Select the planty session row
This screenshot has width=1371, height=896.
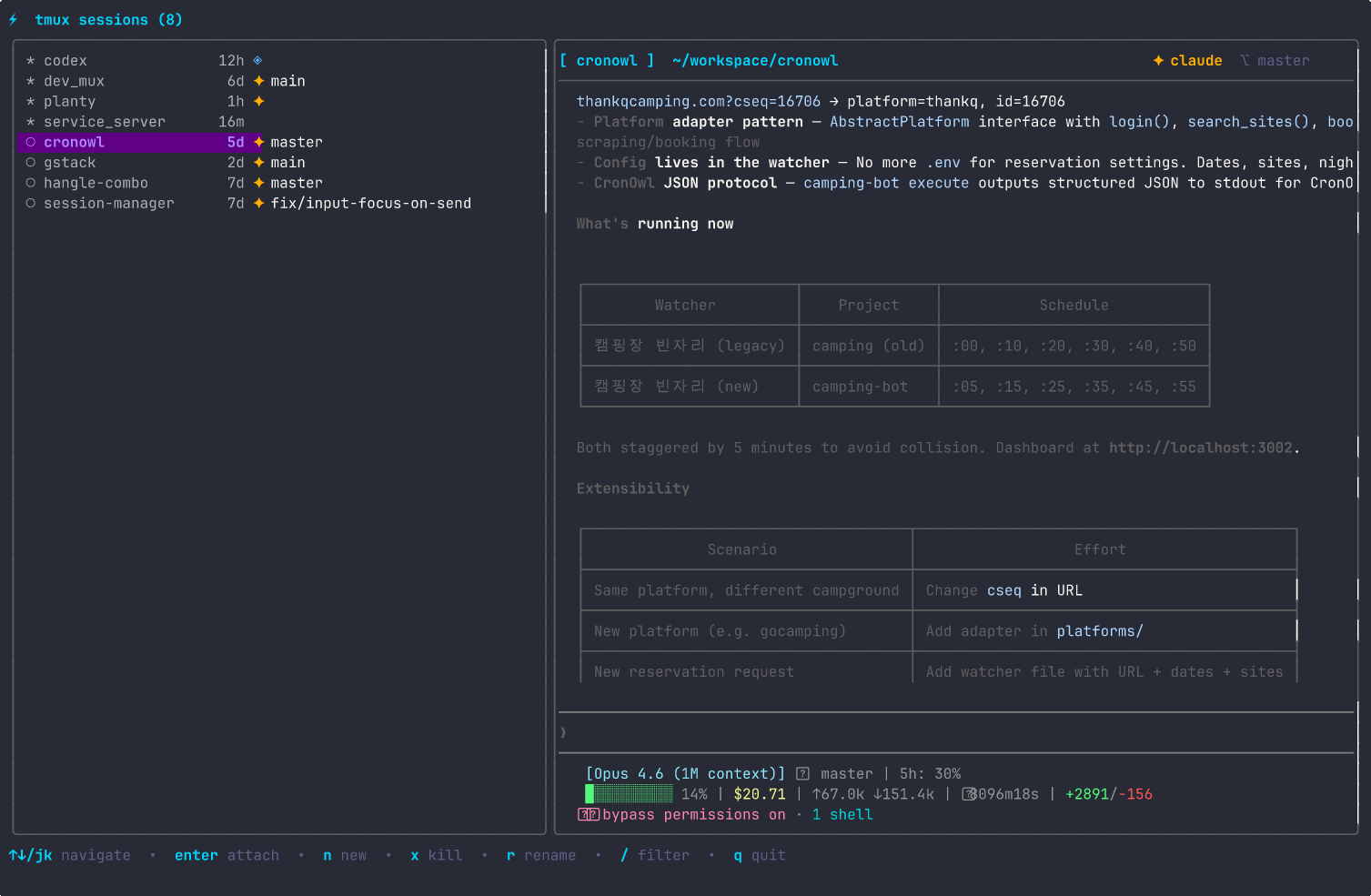(280, 102)
